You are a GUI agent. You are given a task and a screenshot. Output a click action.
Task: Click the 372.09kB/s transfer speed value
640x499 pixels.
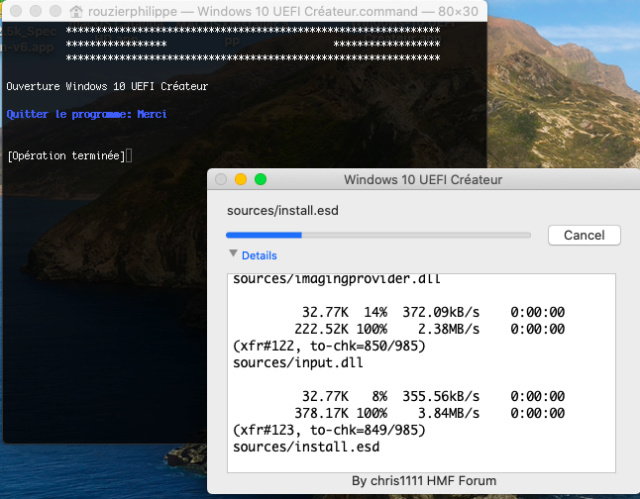coord(441,313)
